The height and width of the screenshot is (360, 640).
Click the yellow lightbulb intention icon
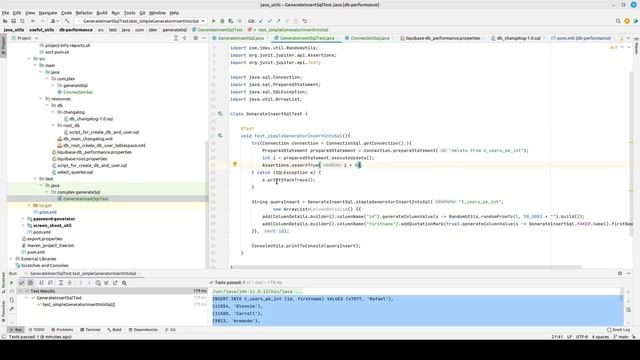click(235, 164)
